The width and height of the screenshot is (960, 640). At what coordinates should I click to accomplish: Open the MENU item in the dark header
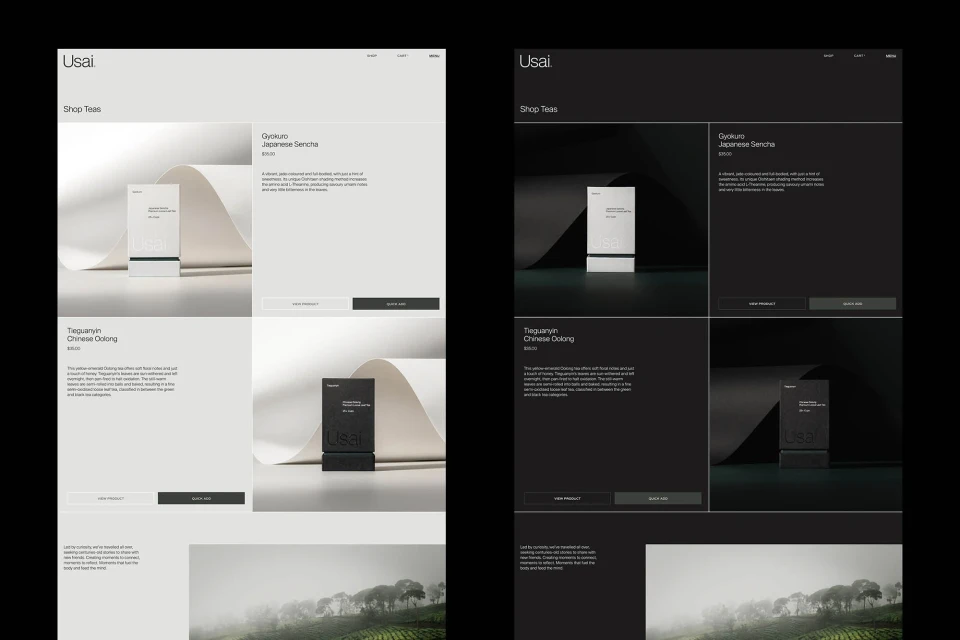click(x=890, y=57)
